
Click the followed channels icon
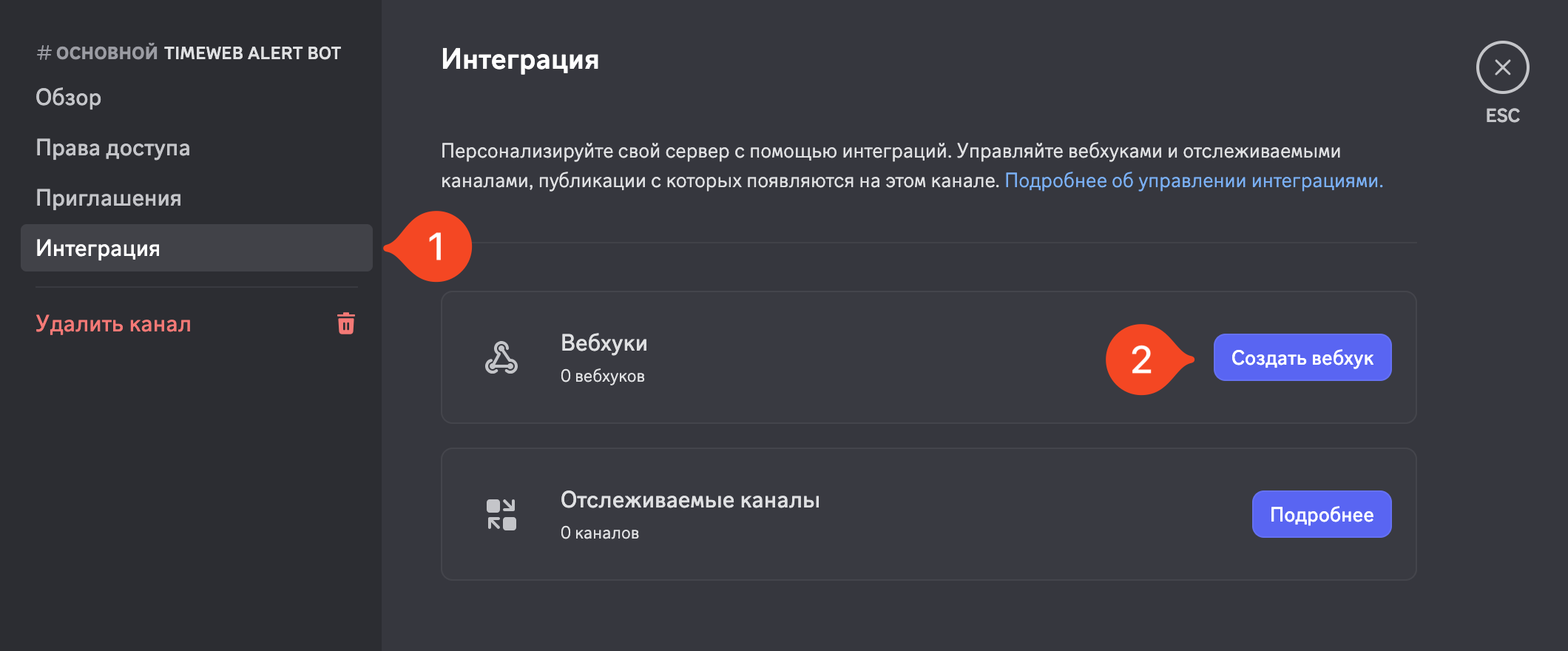point(501,514)
